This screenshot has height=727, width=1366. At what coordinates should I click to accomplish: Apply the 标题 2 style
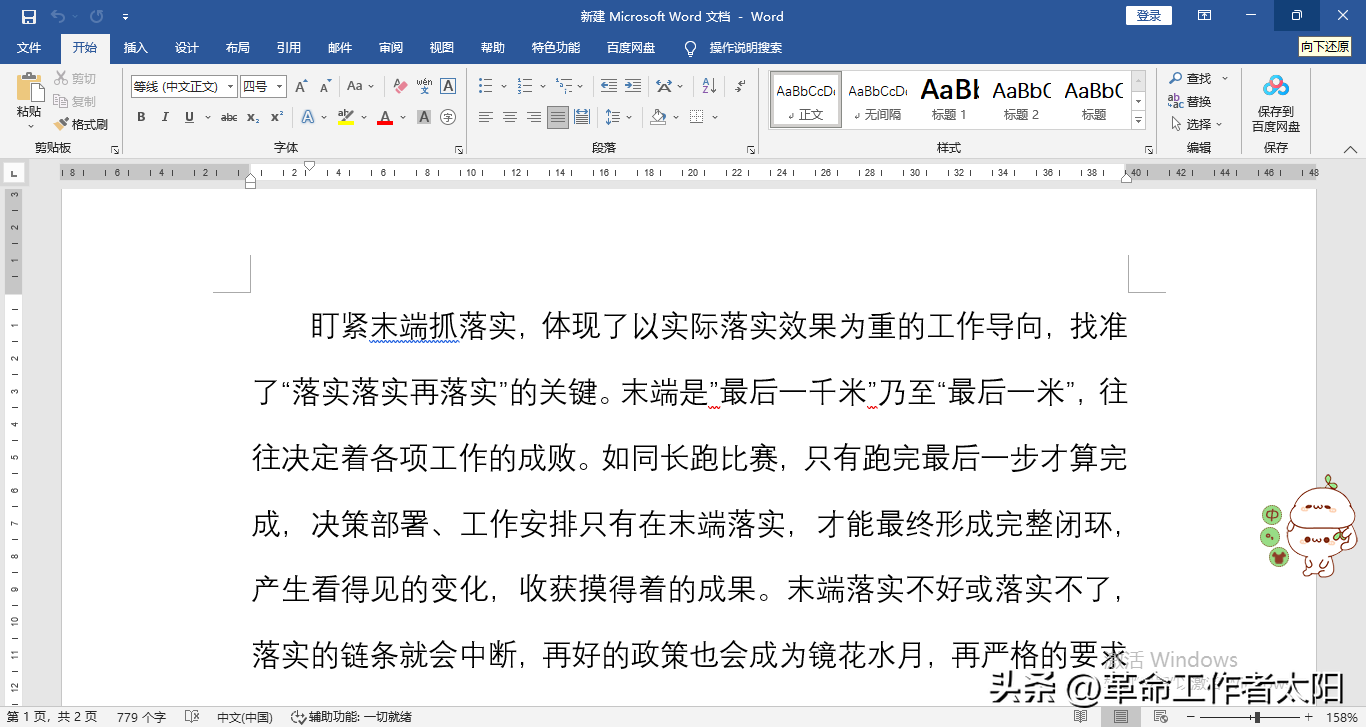coord(1021,99)
